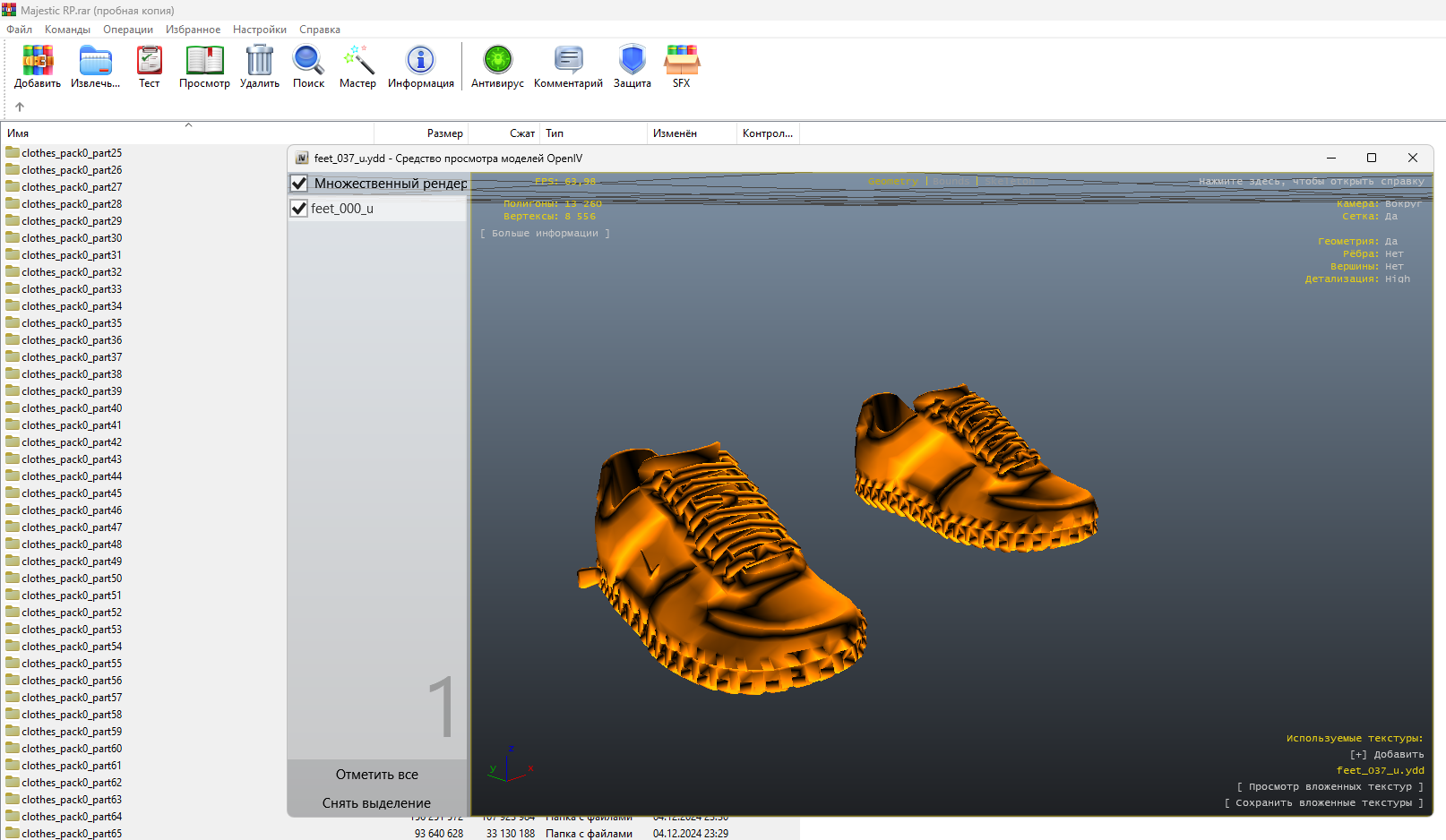Launch the Мастер wizard wand icon
The width and height of the screenshot is (1446, 840).
[x=357, y=60]
